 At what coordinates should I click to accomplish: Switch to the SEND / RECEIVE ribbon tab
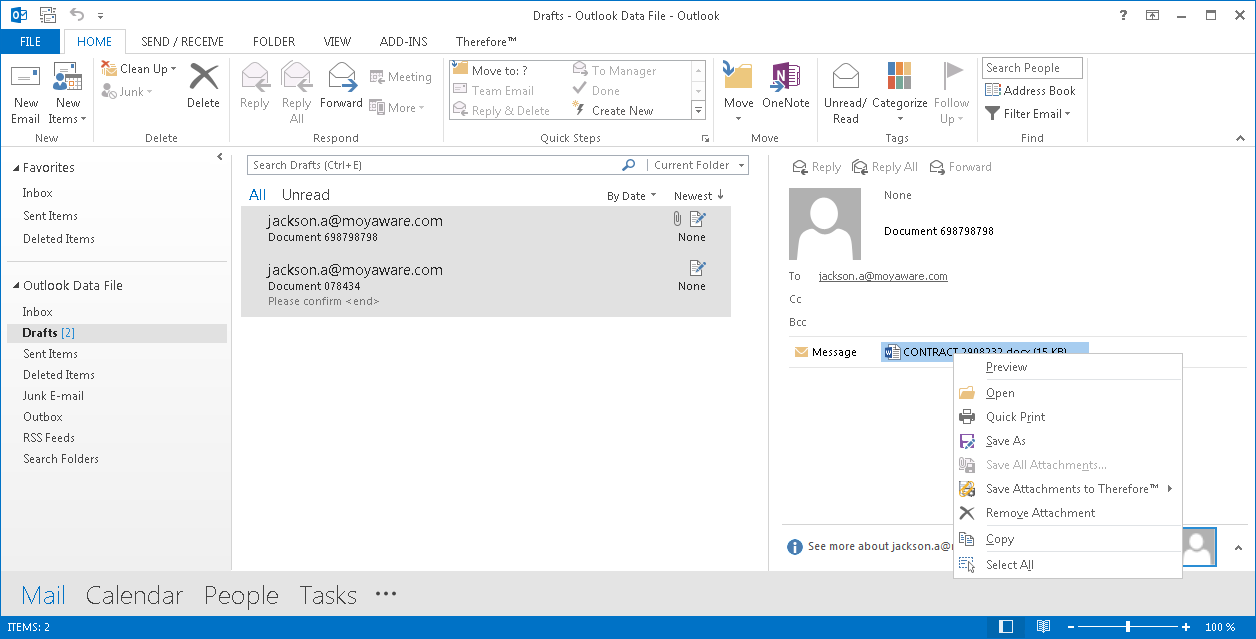[x=182, y=41]
